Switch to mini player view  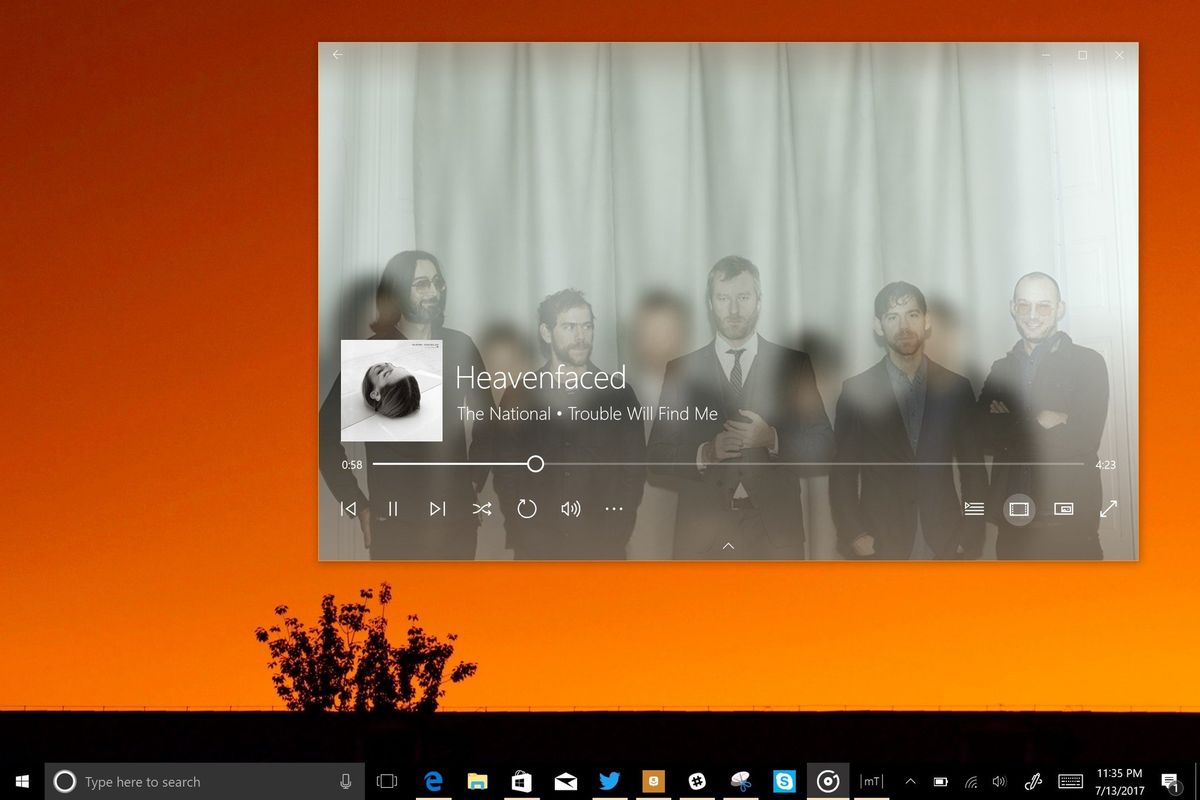tap(1063, 509)
